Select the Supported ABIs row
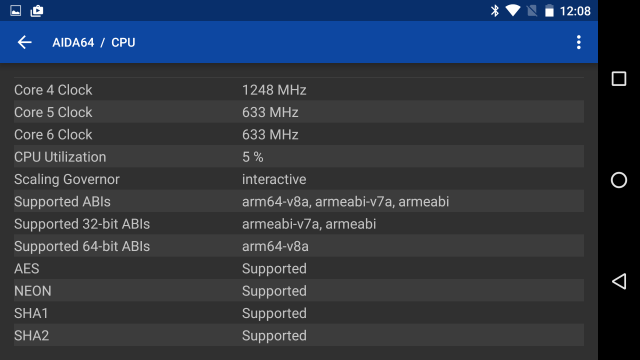This screenshot has width=640, height=360. pos(299,202)
